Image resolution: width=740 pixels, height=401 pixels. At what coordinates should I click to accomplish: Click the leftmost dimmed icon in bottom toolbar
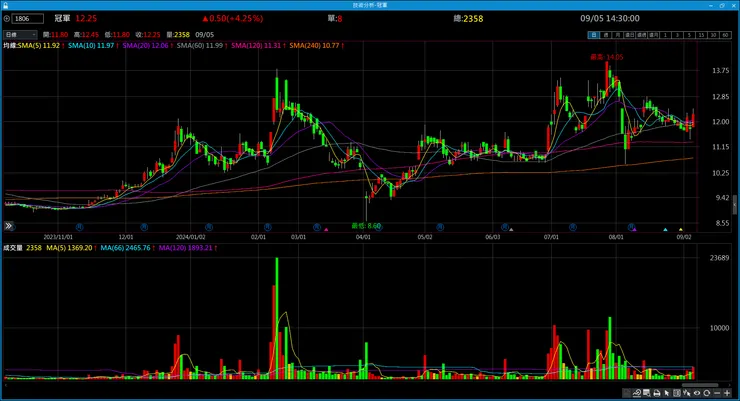click(626, 393)
